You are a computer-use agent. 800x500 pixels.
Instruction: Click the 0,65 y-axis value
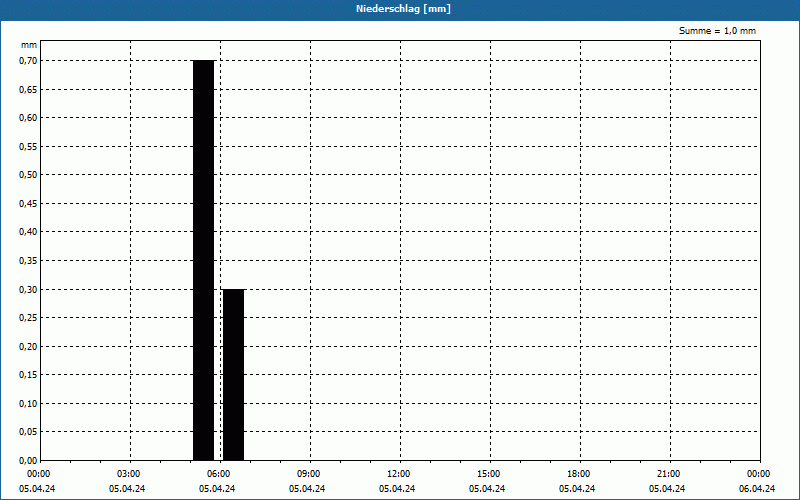click(x=28, y=89)
